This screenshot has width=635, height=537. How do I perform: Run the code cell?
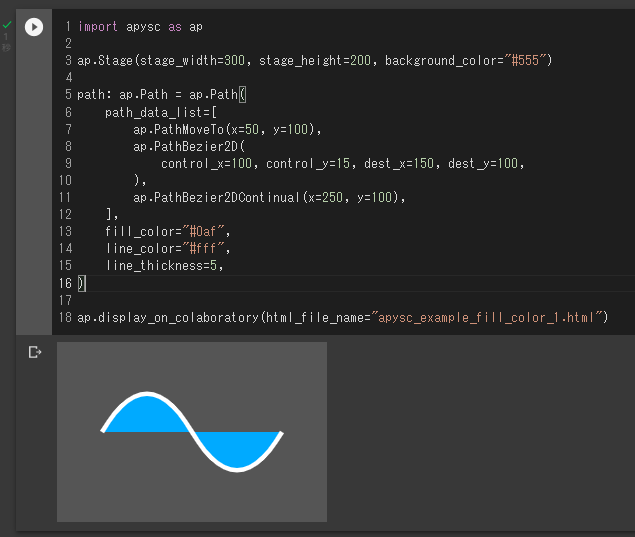tap(34, 27)
